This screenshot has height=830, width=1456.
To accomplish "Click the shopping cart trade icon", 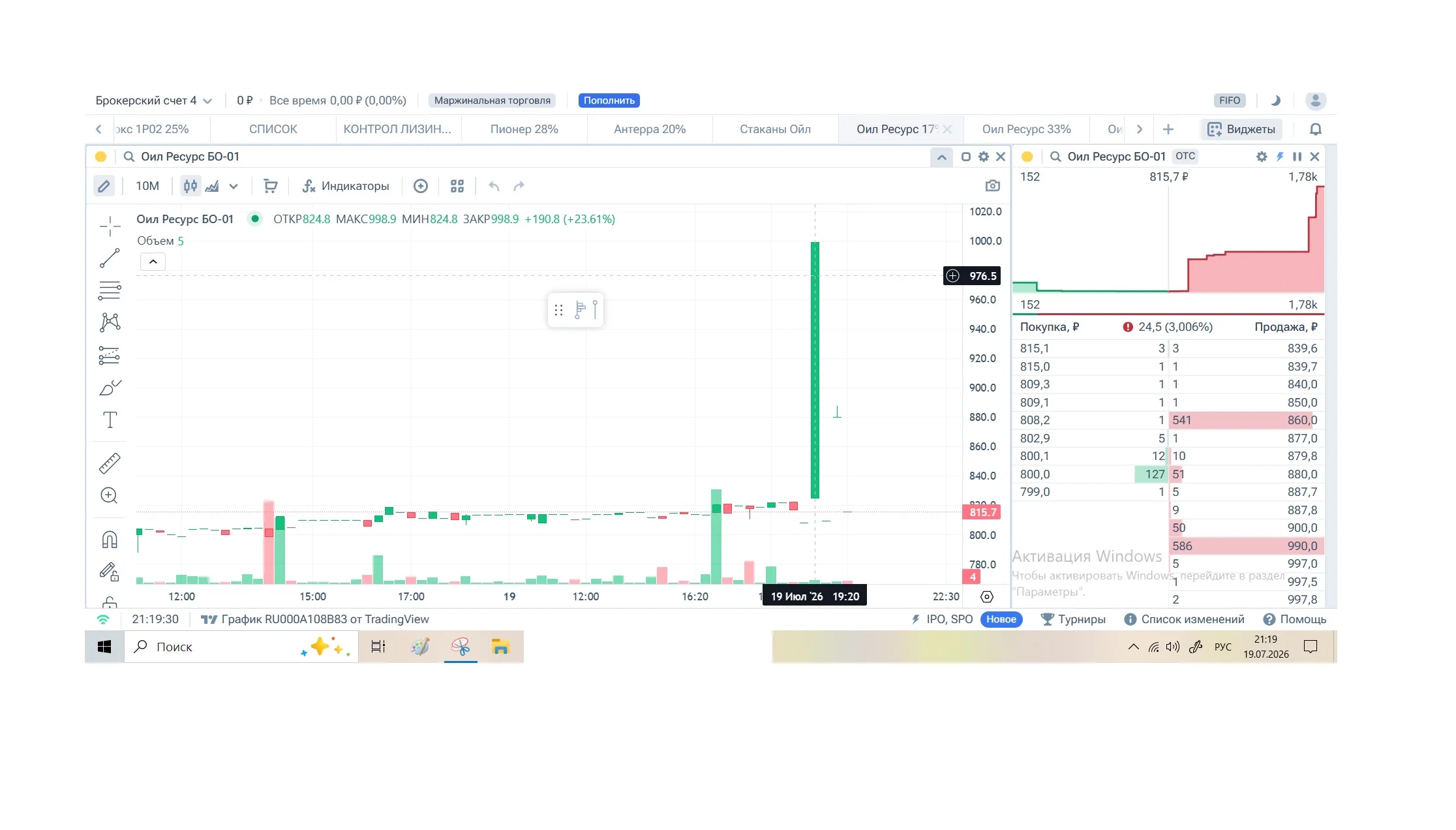I will [270, 186].
